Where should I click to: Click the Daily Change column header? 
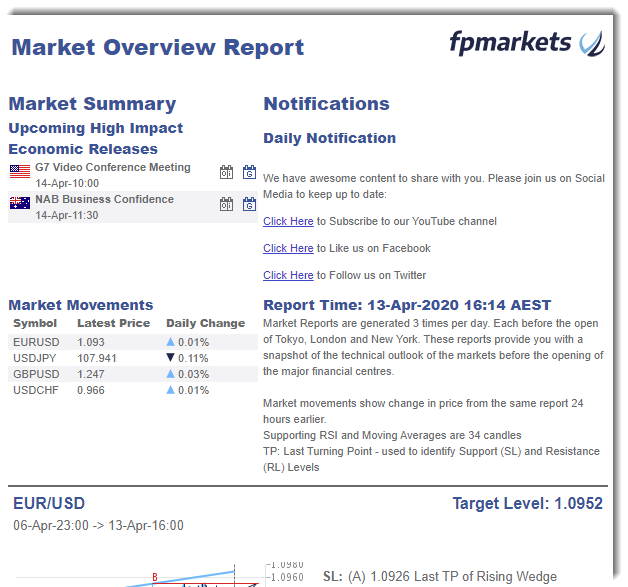tap(205, 323)
